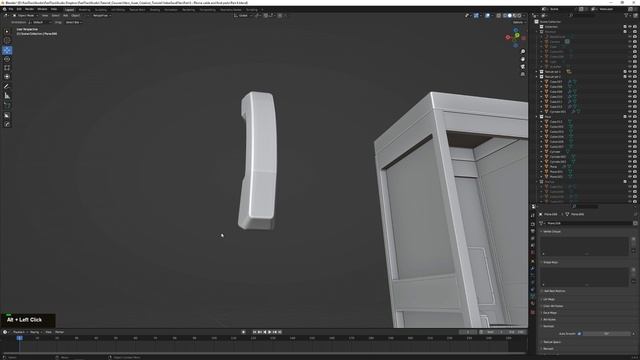
Task: Hide Texture set 2 collection in viewport
Action: tap(630, 76)
